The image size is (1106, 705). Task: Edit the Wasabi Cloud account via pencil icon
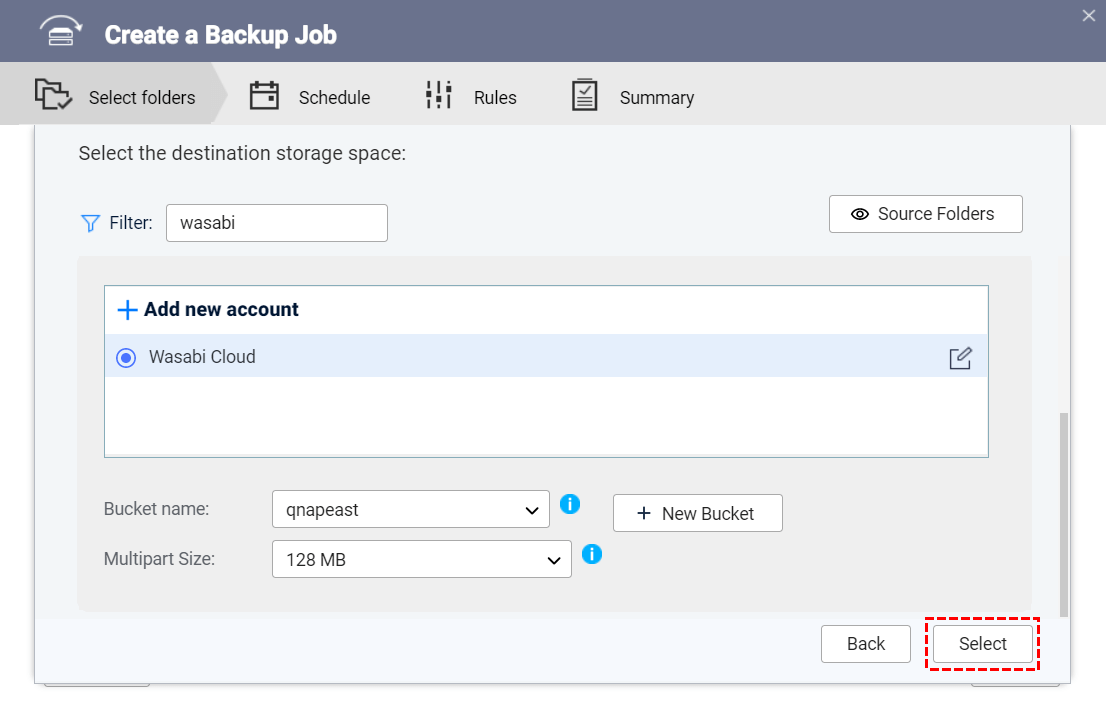coord(960,358)
